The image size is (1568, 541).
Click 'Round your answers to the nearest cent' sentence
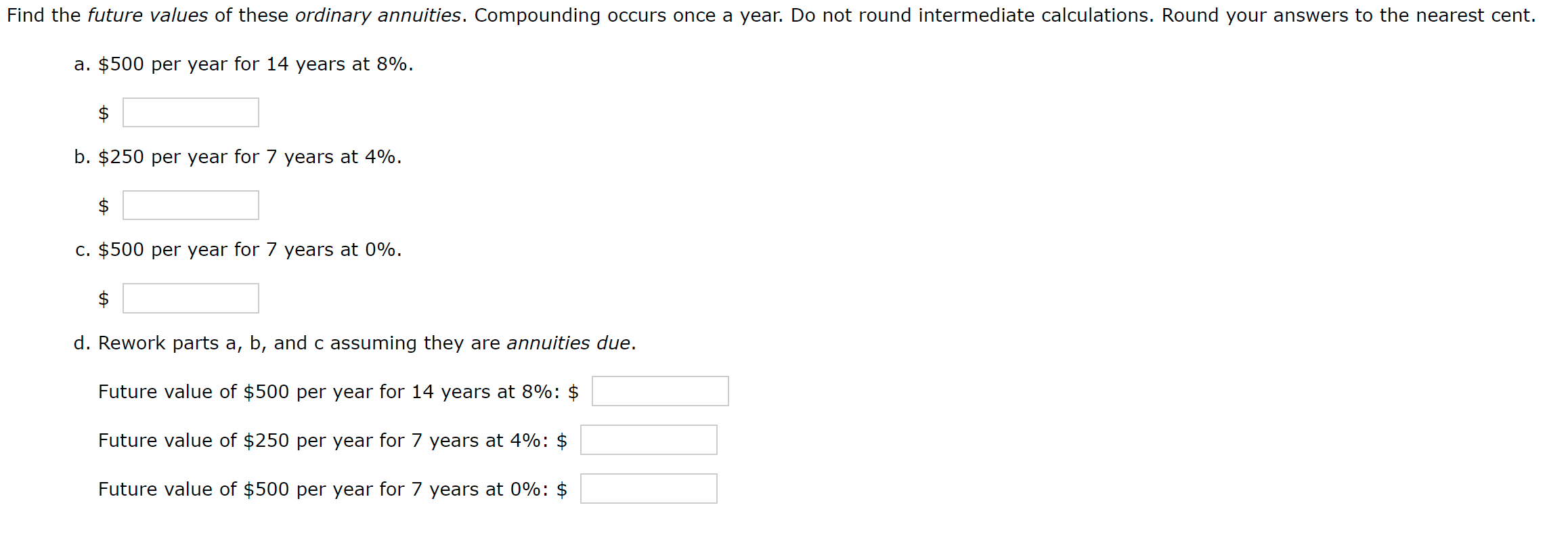click(1349, 15)
